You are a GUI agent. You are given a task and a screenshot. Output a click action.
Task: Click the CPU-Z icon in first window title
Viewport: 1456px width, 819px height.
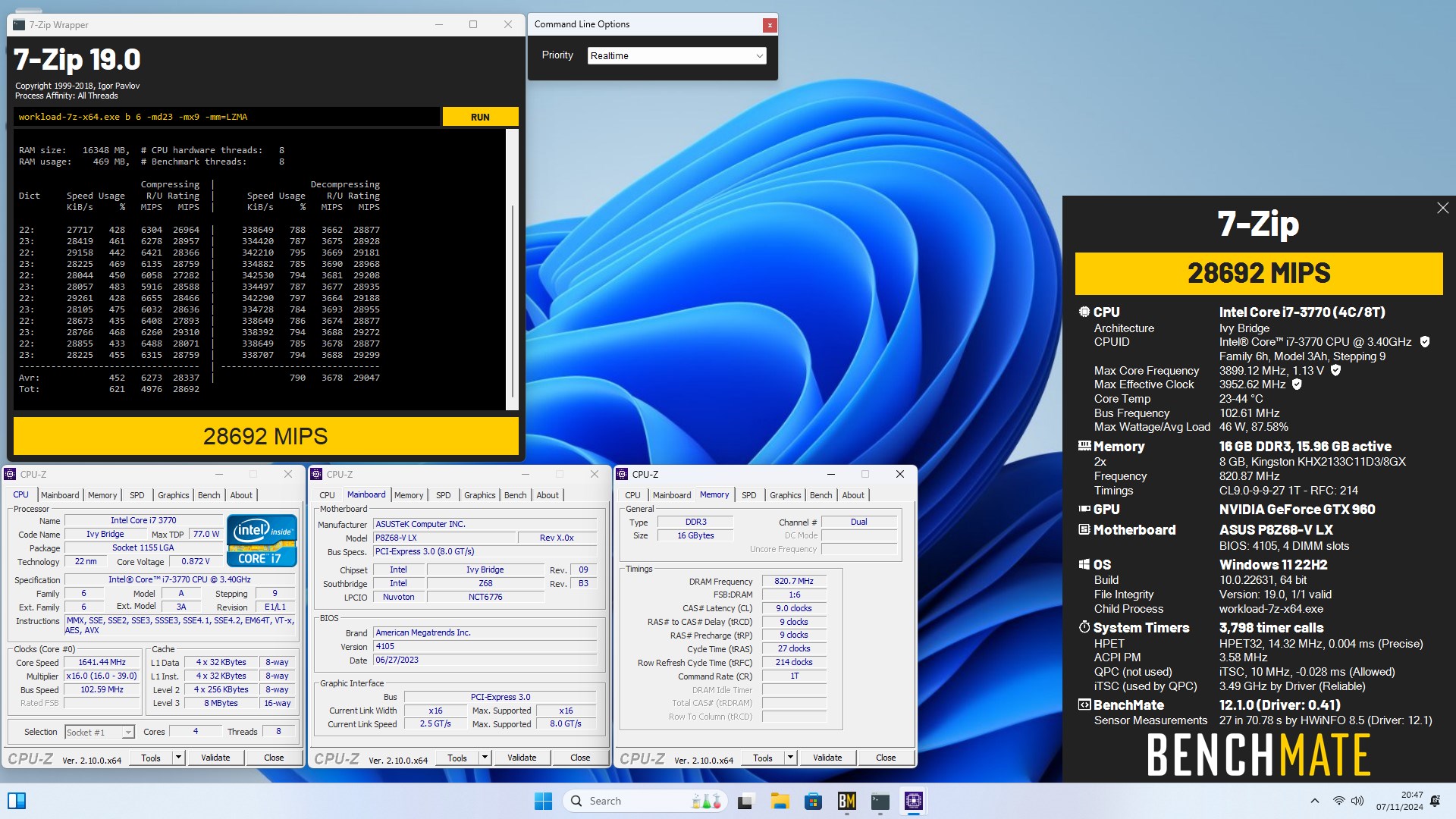(x=11, y=474)
